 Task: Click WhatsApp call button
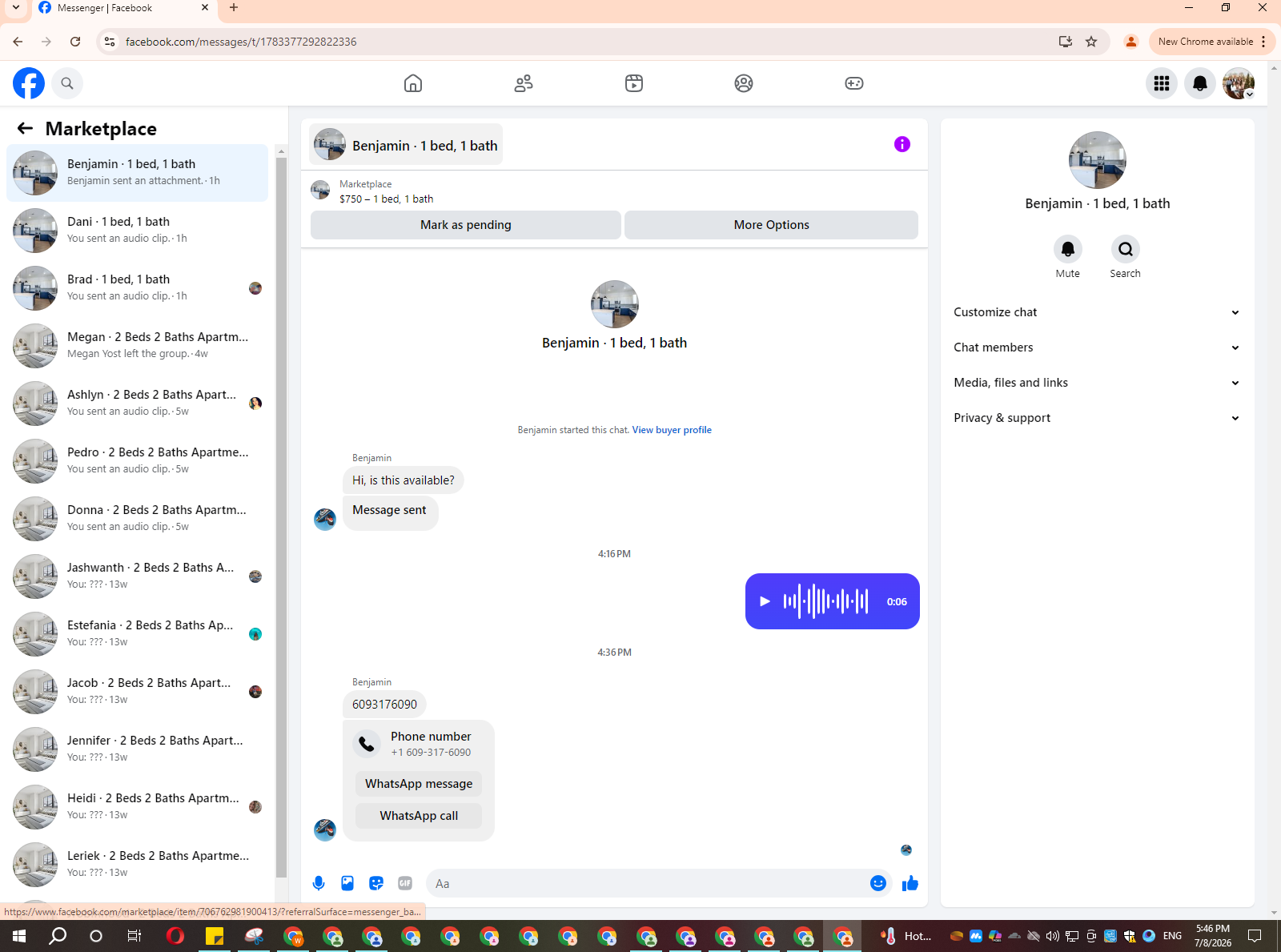419,816
